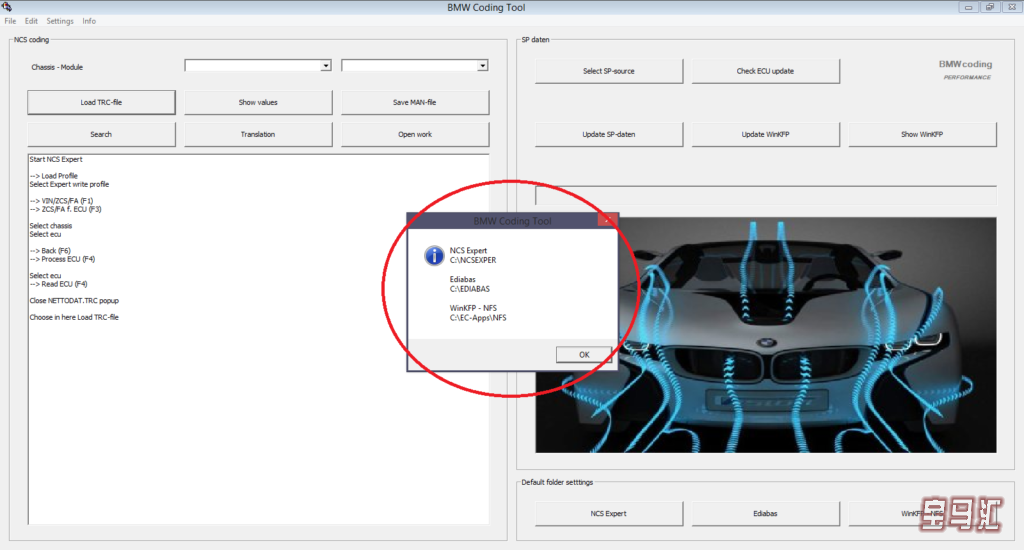The image size is (1024, 550).
Task: Click 'C:\EDIABAS' path in dialog
Action: (470, 289)
